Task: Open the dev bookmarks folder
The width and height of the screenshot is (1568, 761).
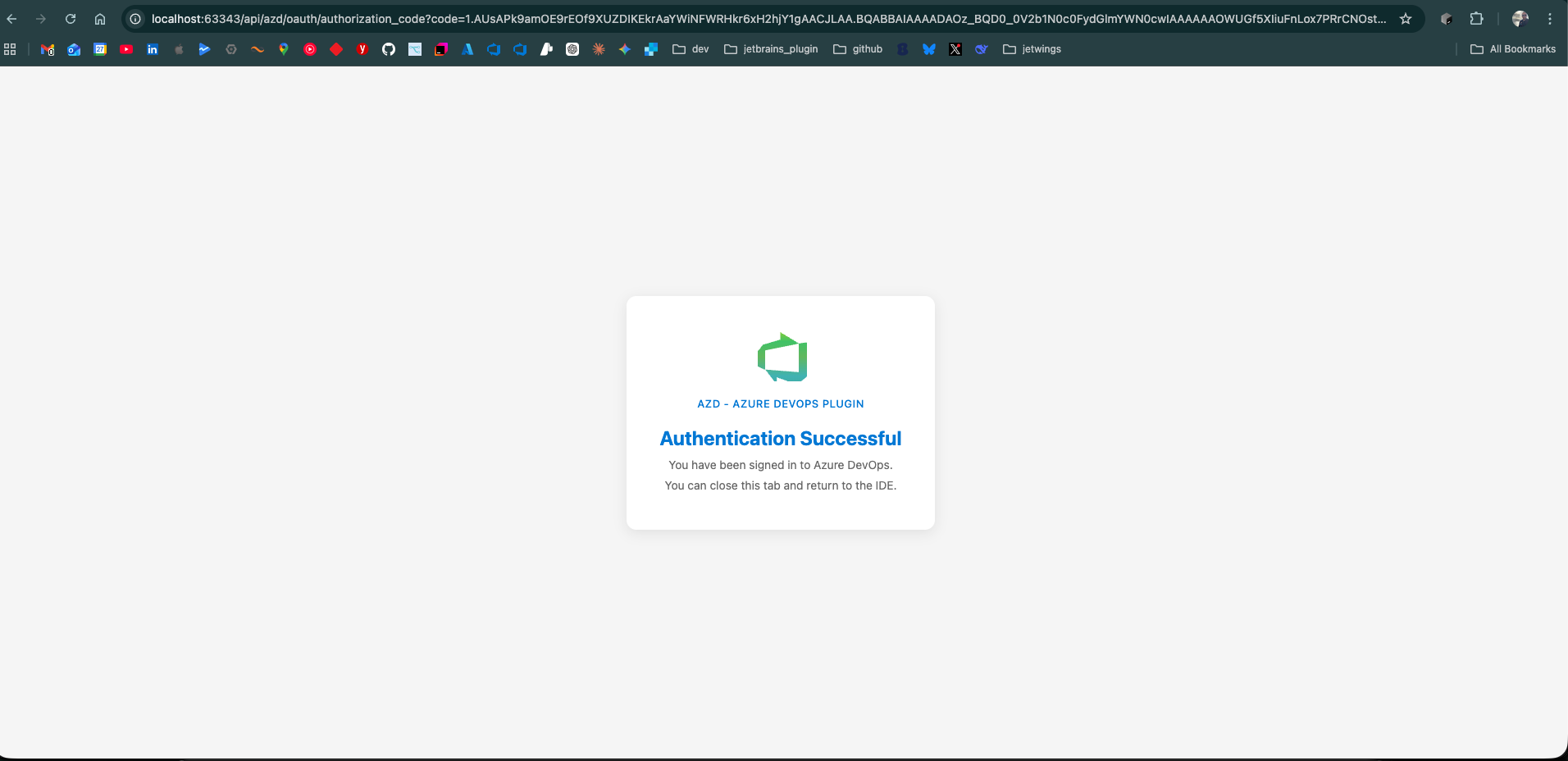Action: click(x=691, y=49)
